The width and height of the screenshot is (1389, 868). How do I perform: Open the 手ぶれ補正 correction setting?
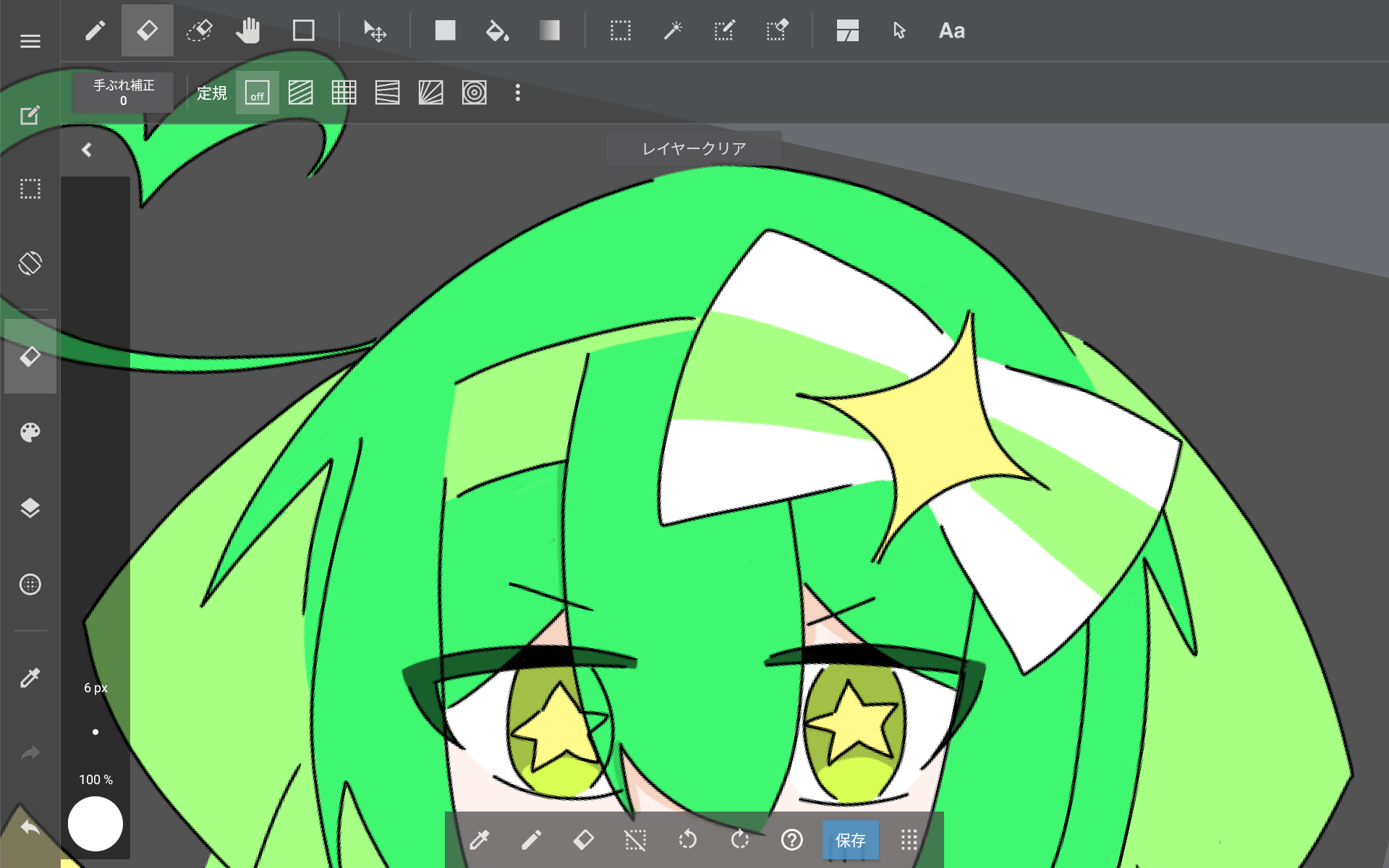[x=124, y=93]
